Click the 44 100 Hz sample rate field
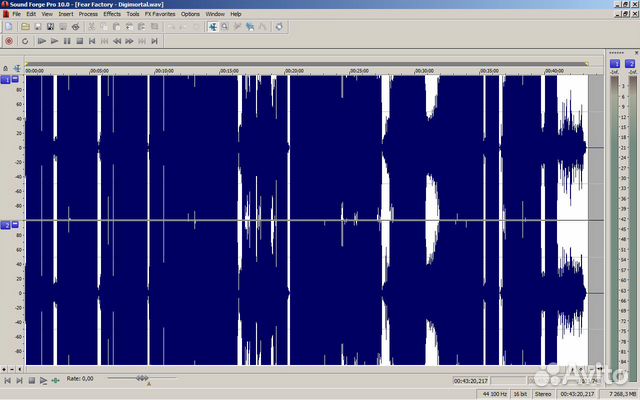 (x=495, y=395)
